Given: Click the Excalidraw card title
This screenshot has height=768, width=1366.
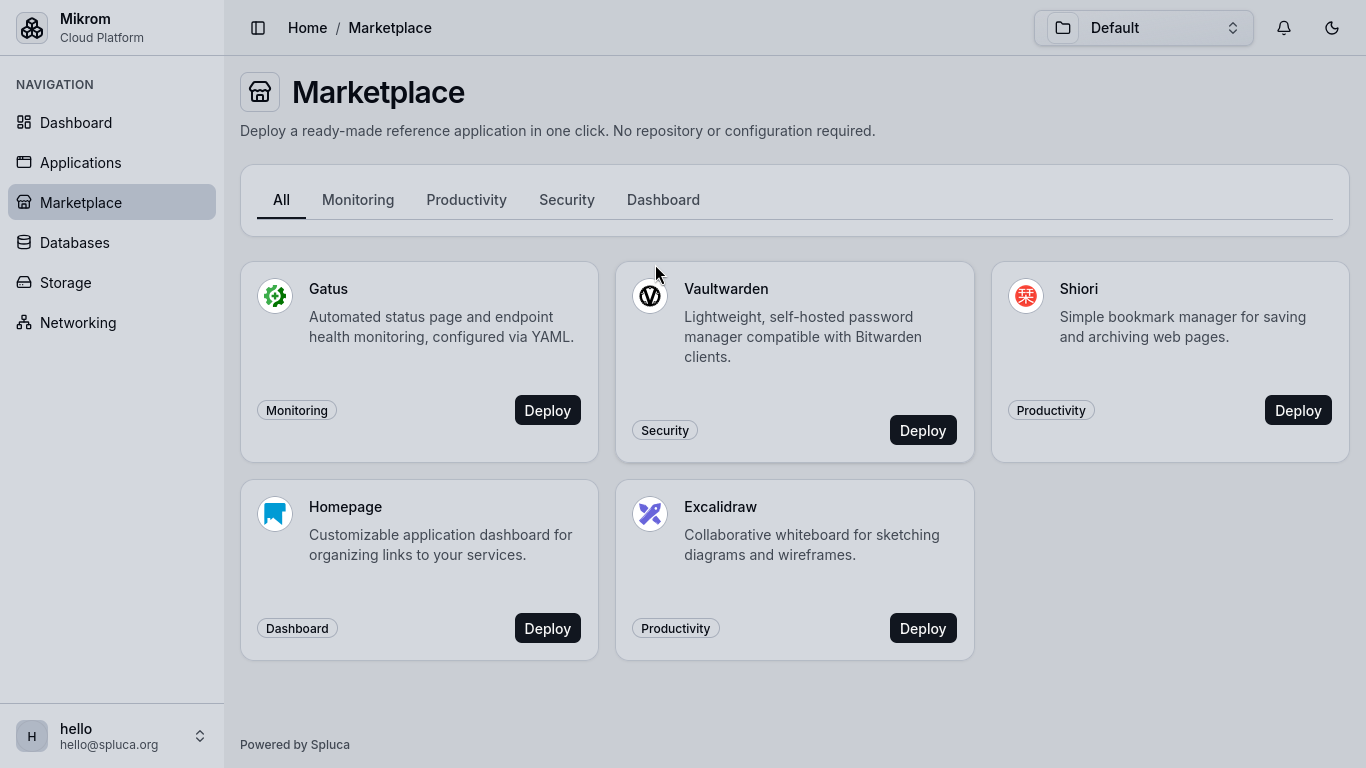Looking at the screenshot, I should pyautogui.click(x=720, y=507).
